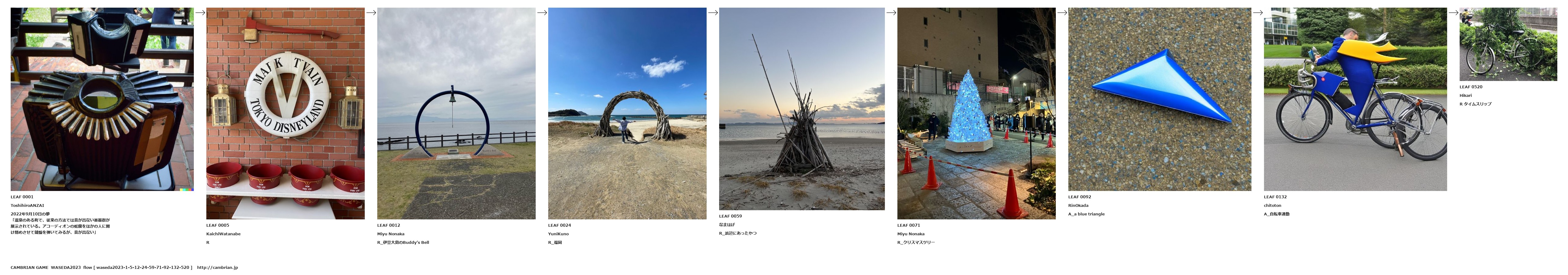1568x275 pixels.
Task: Select the Buddy's Bell seaside photo
Action: pos(457,113)
